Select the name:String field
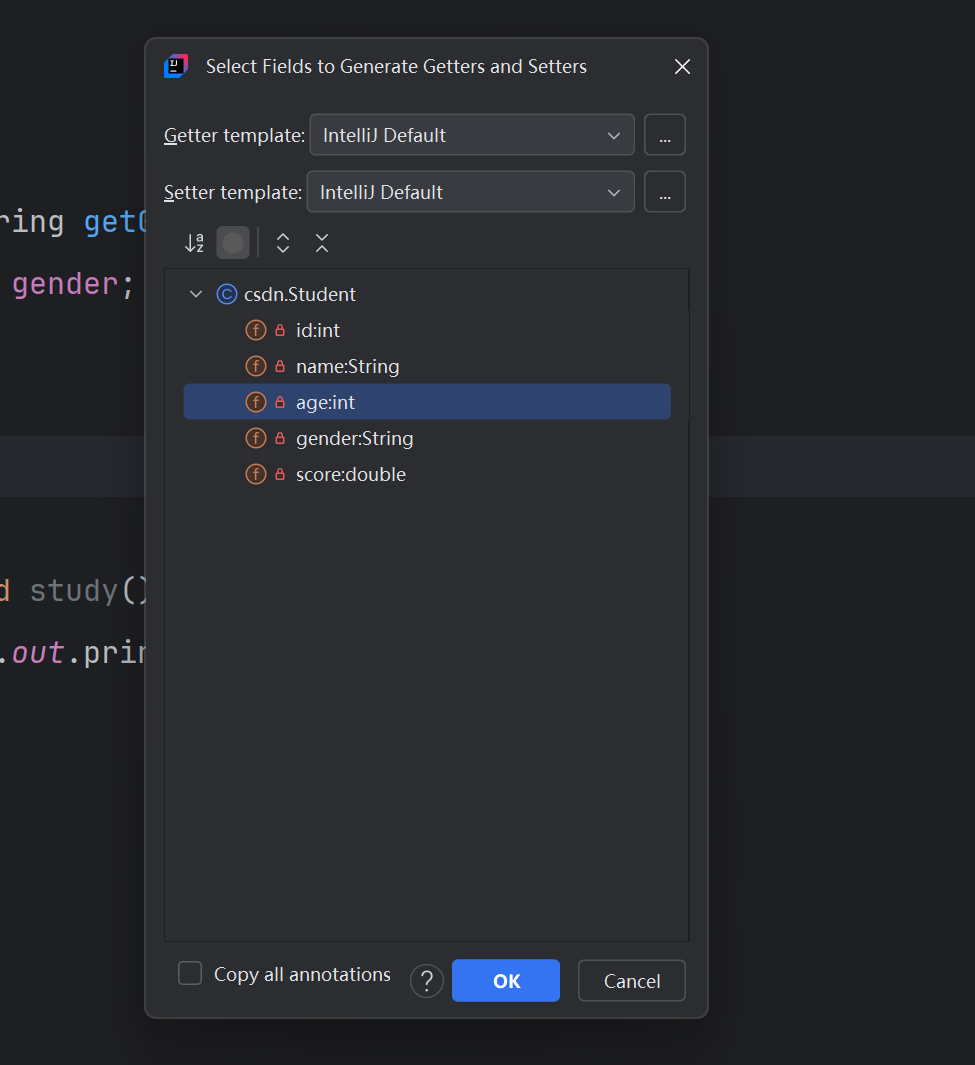 pyautogui.click(x=427, y=366)
